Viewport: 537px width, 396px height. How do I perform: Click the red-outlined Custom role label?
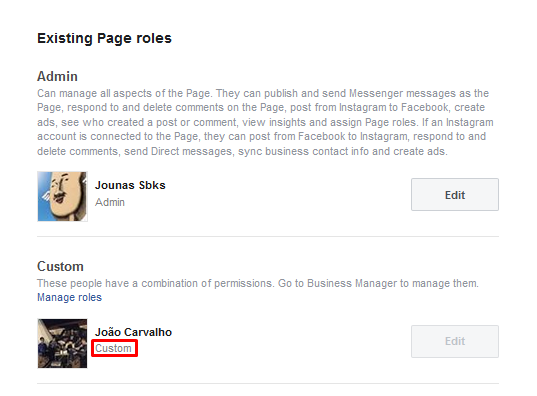coord(113,348)
